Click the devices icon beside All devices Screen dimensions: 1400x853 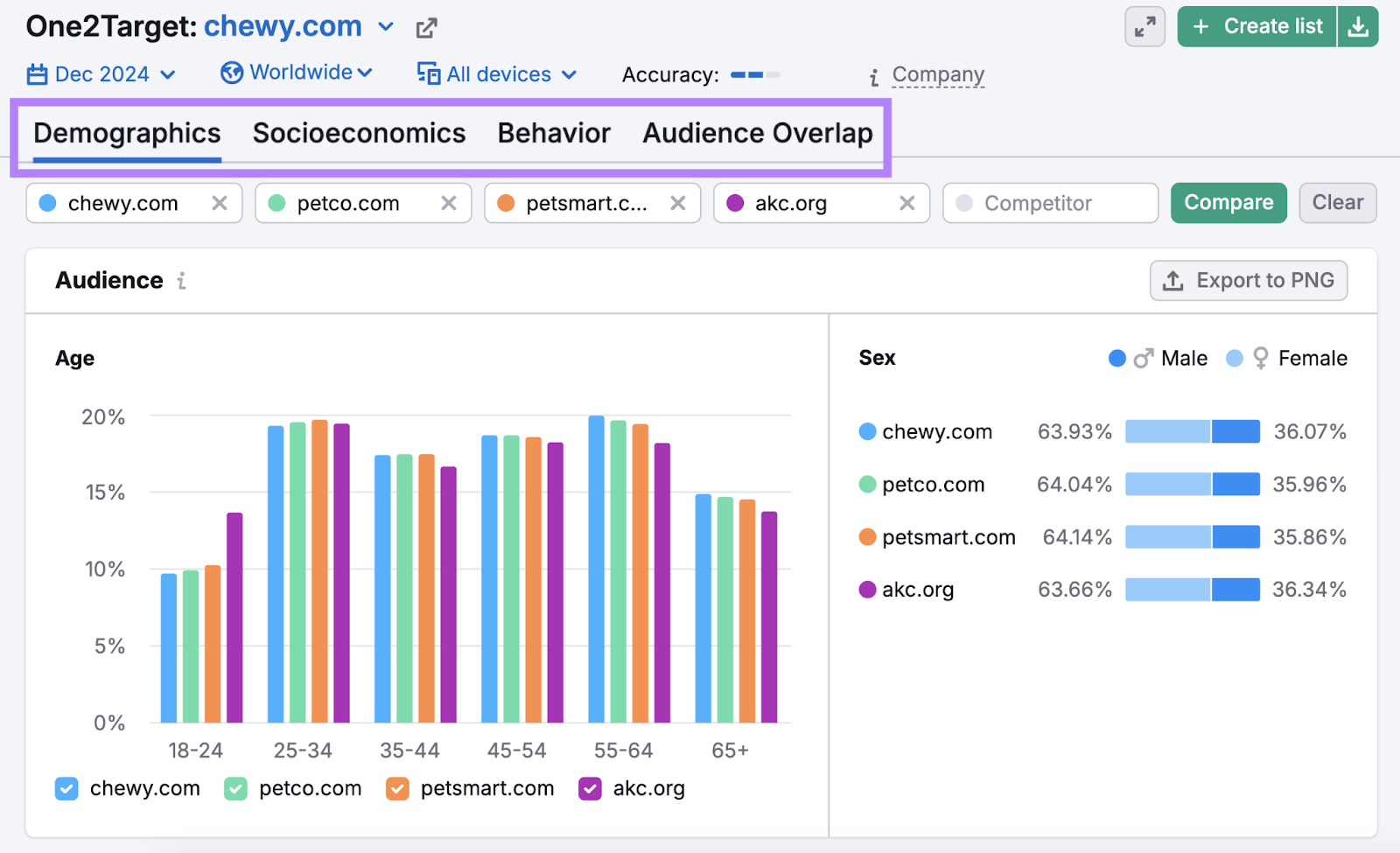pyautogui.click(x=428, y=73)
